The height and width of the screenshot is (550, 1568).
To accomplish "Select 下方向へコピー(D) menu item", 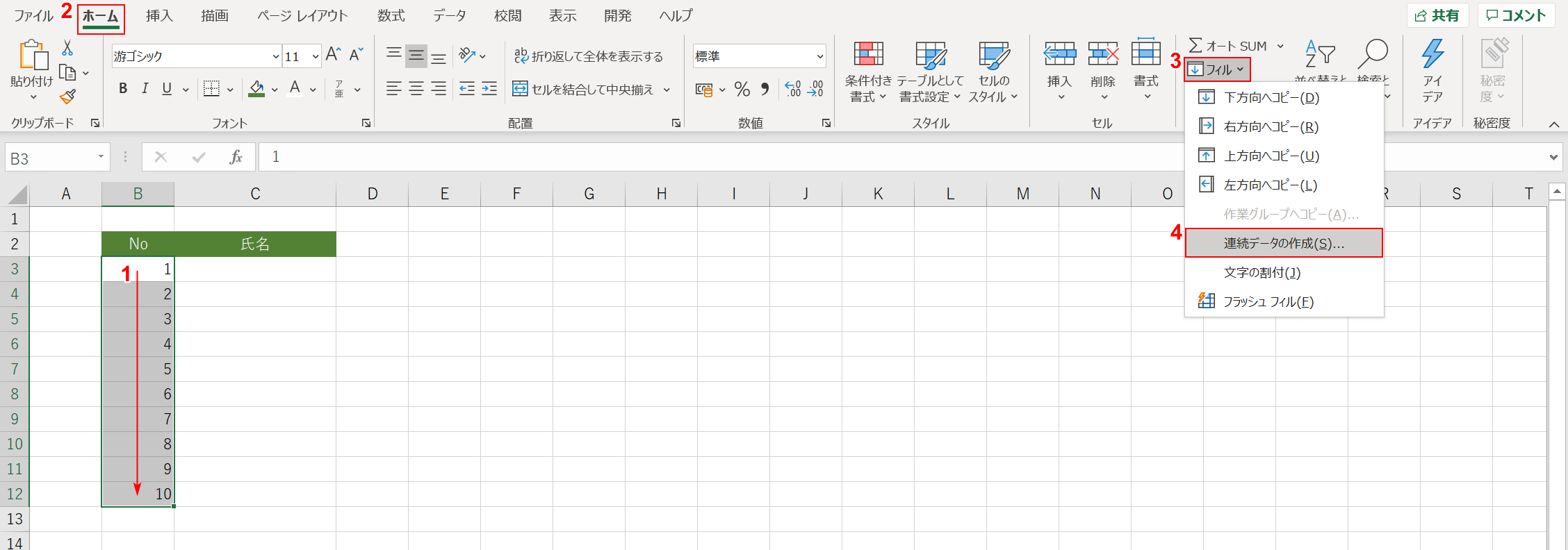I will pos(1284,97).
